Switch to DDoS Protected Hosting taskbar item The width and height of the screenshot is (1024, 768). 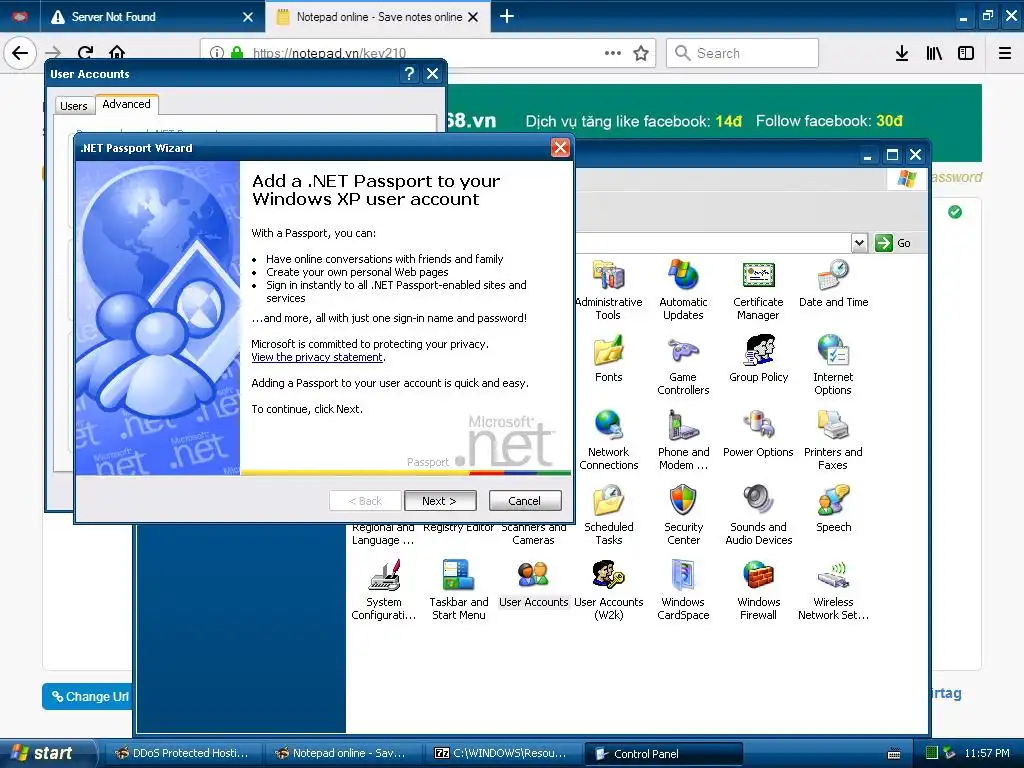coord(182,753)
